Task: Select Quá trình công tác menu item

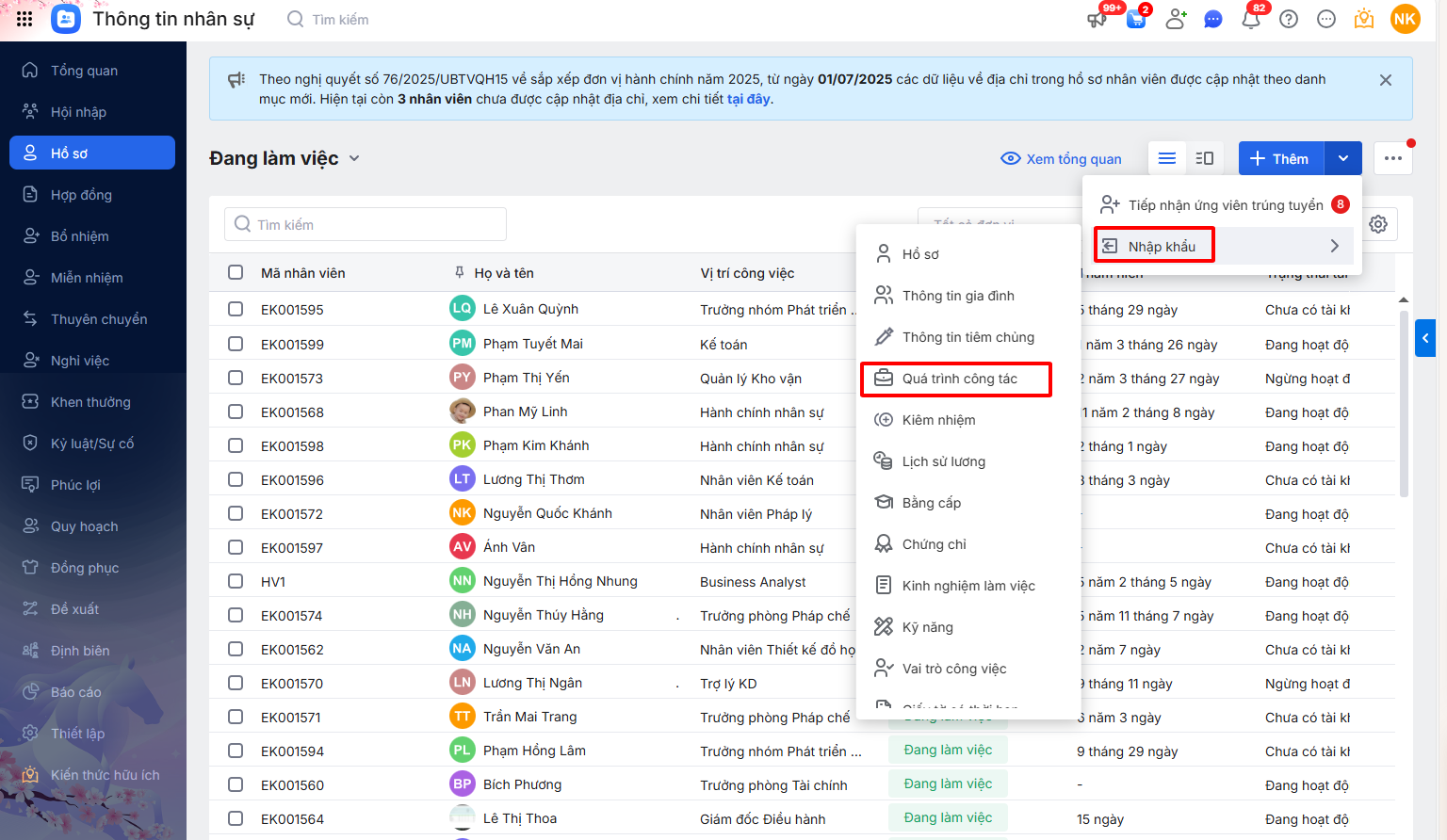Action: point(959,379)
